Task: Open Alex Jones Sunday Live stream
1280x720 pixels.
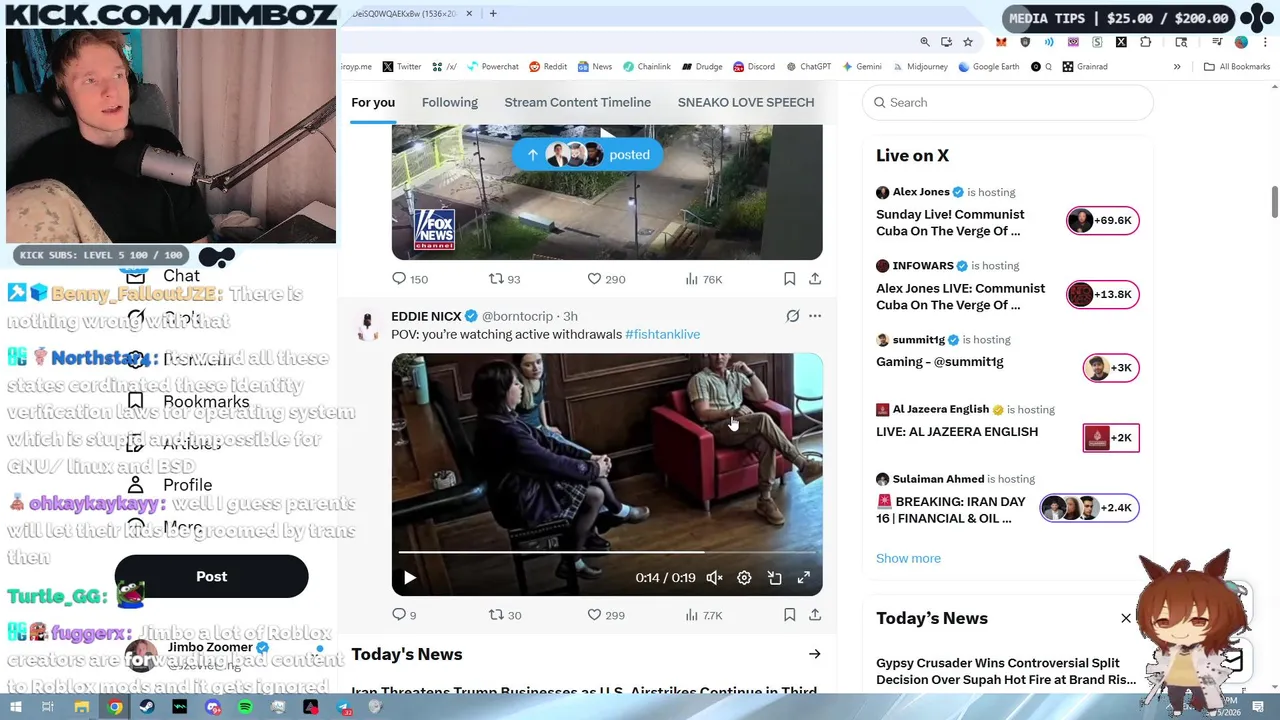Action: [x=1007, y=212]
